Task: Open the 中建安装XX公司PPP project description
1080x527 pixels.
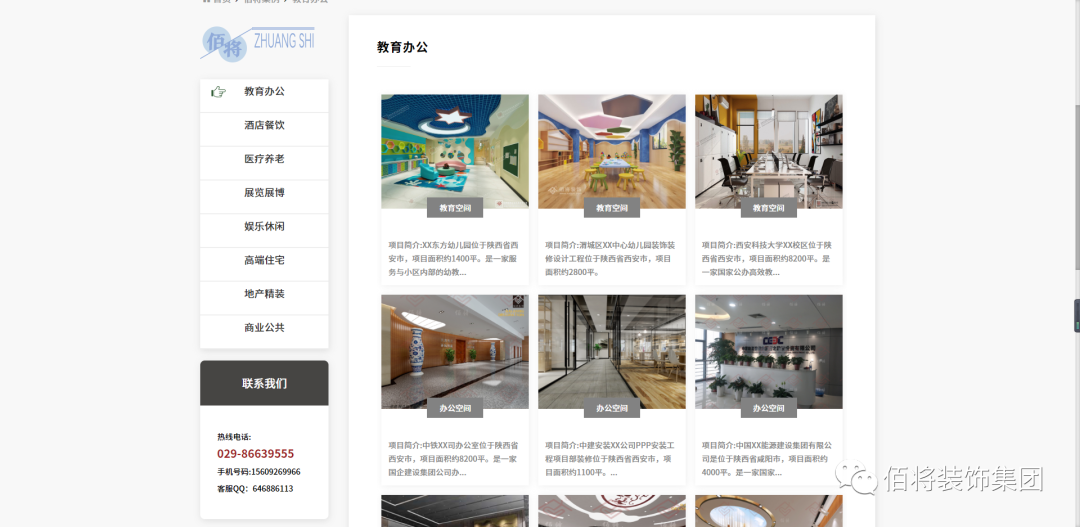Action: (x=610, y=459)
